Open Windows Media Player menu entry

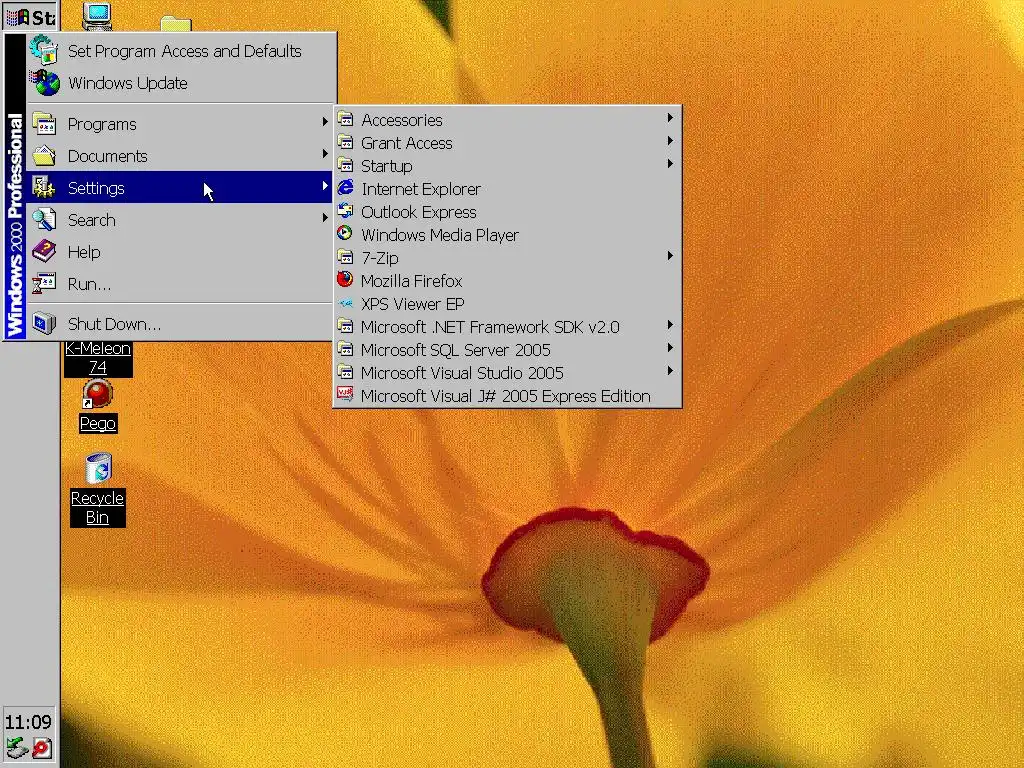click(x=507, y=234)
